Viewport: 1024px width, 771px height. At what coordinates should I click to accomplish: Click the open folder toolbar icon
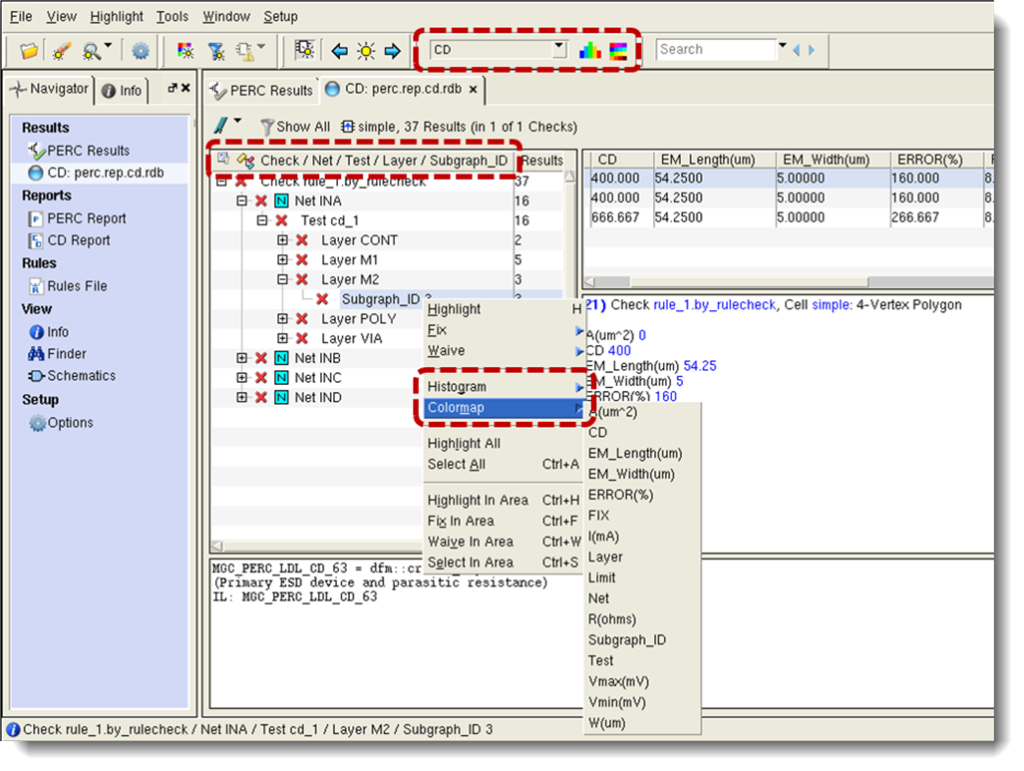pos(28,50)
